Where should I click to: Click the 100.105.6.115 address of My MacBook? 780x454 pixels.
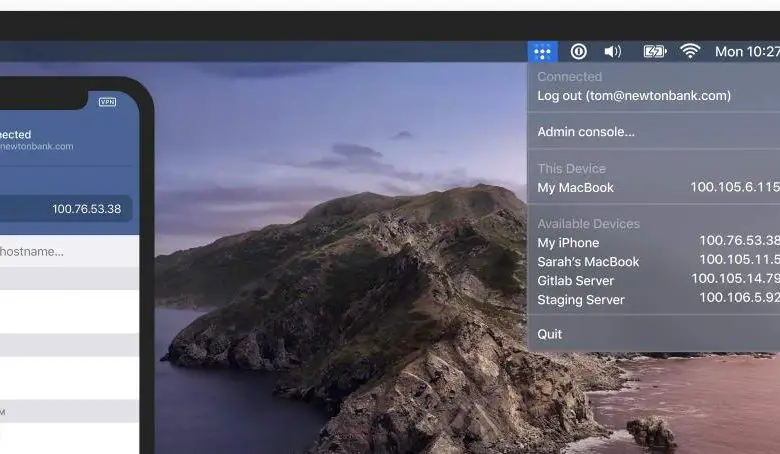pyautogui.click(x=735, y=187)
